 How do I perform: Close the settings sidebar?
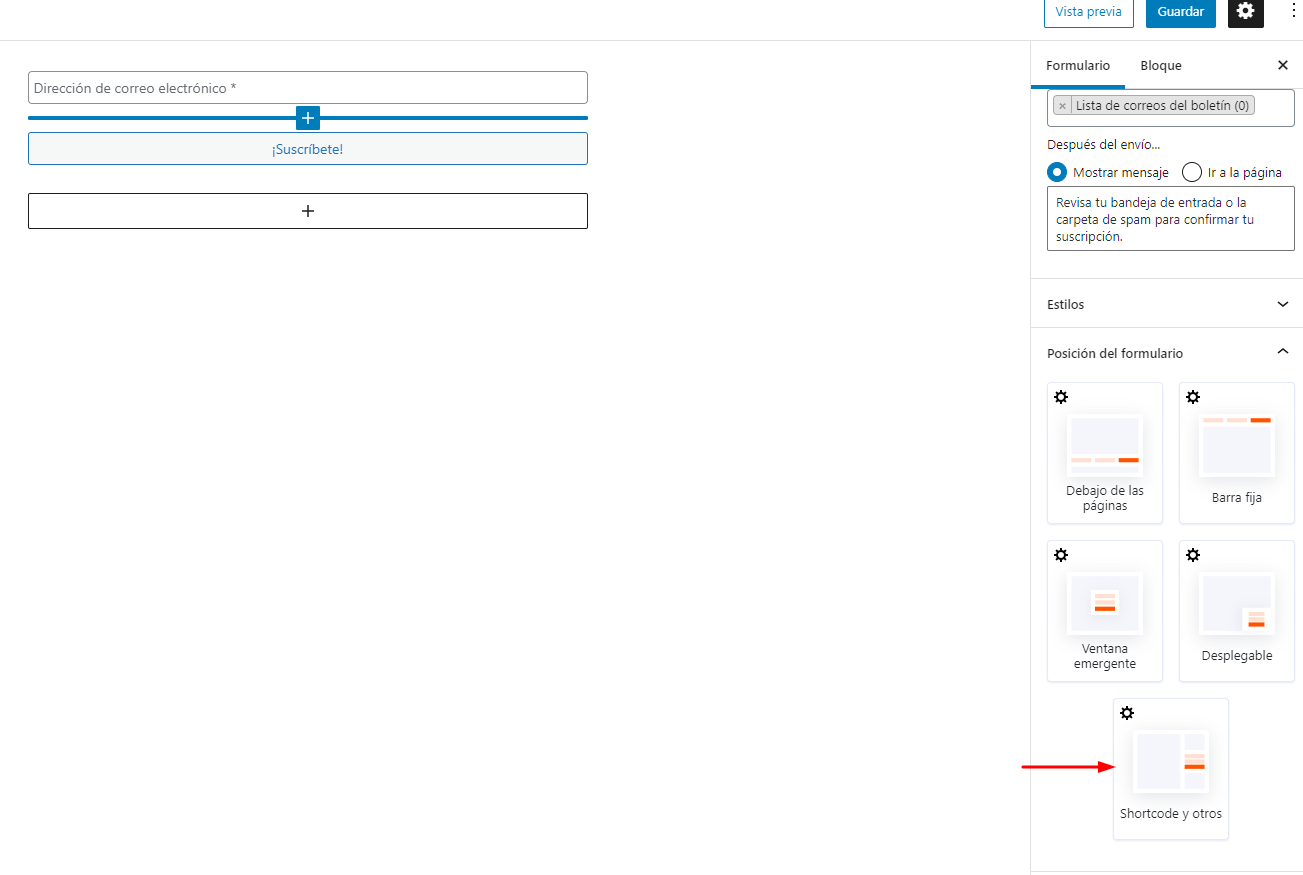(1283, 65)
